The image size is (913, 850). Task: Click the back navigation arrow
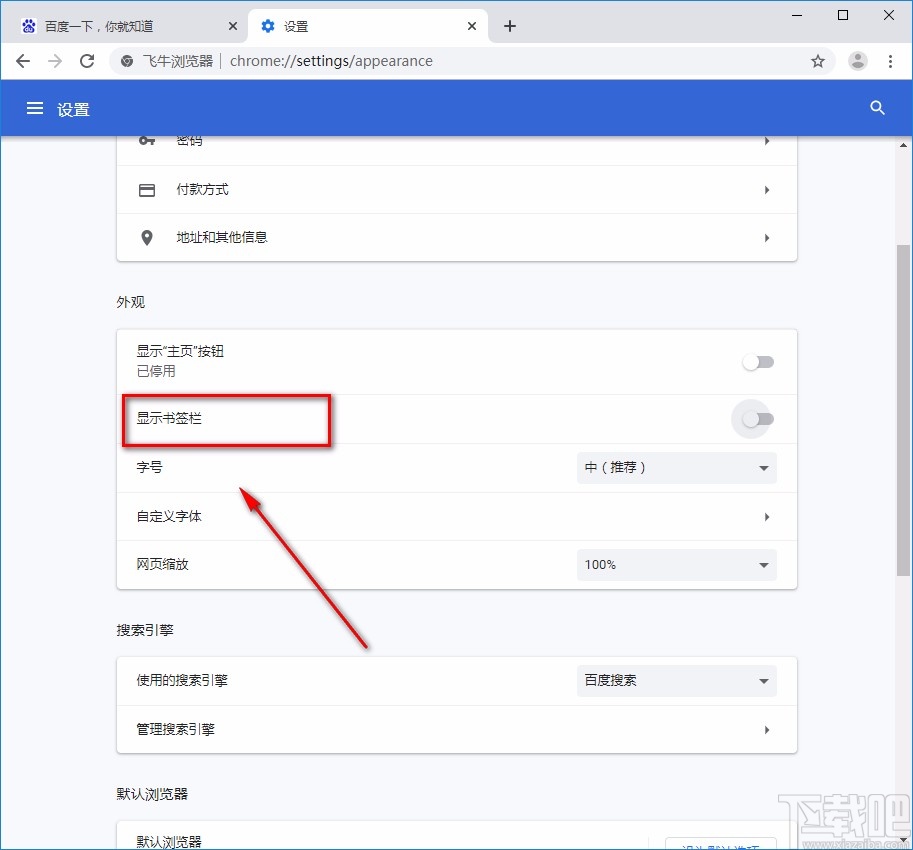pyautogui.click(x=22, y=61)
